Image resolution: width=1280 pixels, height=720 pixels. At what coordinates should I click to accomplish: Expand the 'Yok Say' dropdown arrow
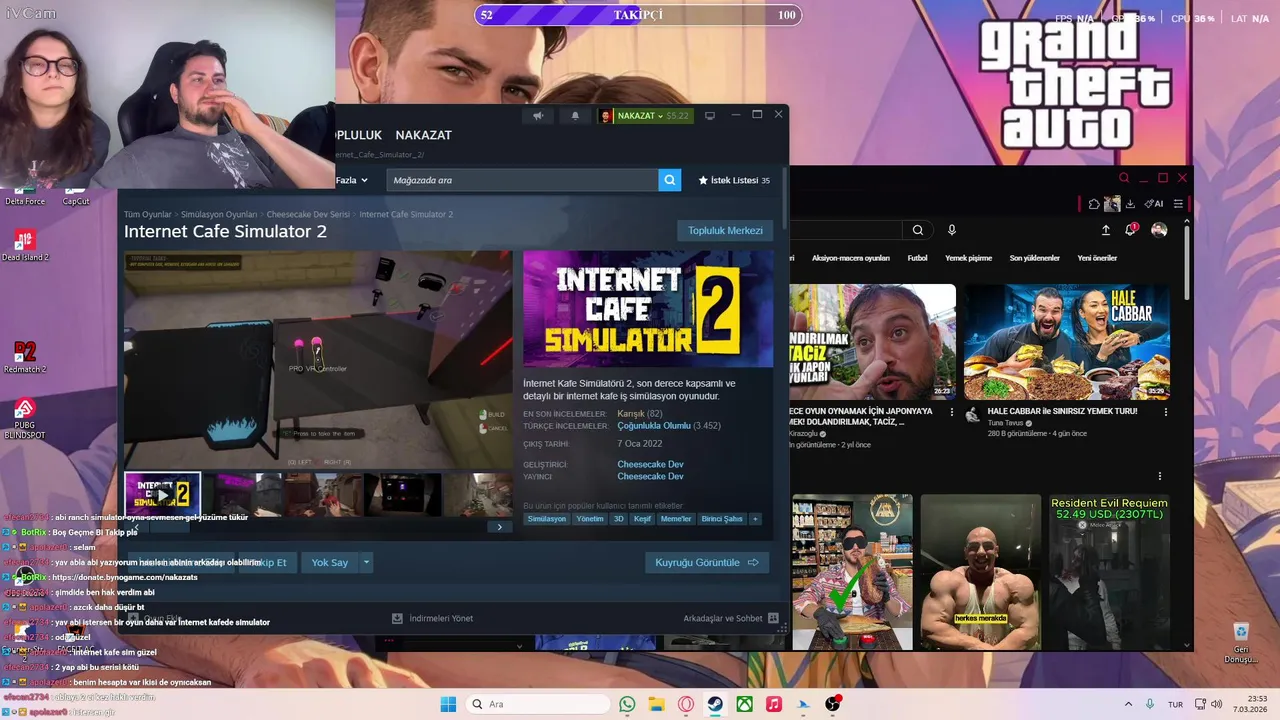[x=366, y=563]
